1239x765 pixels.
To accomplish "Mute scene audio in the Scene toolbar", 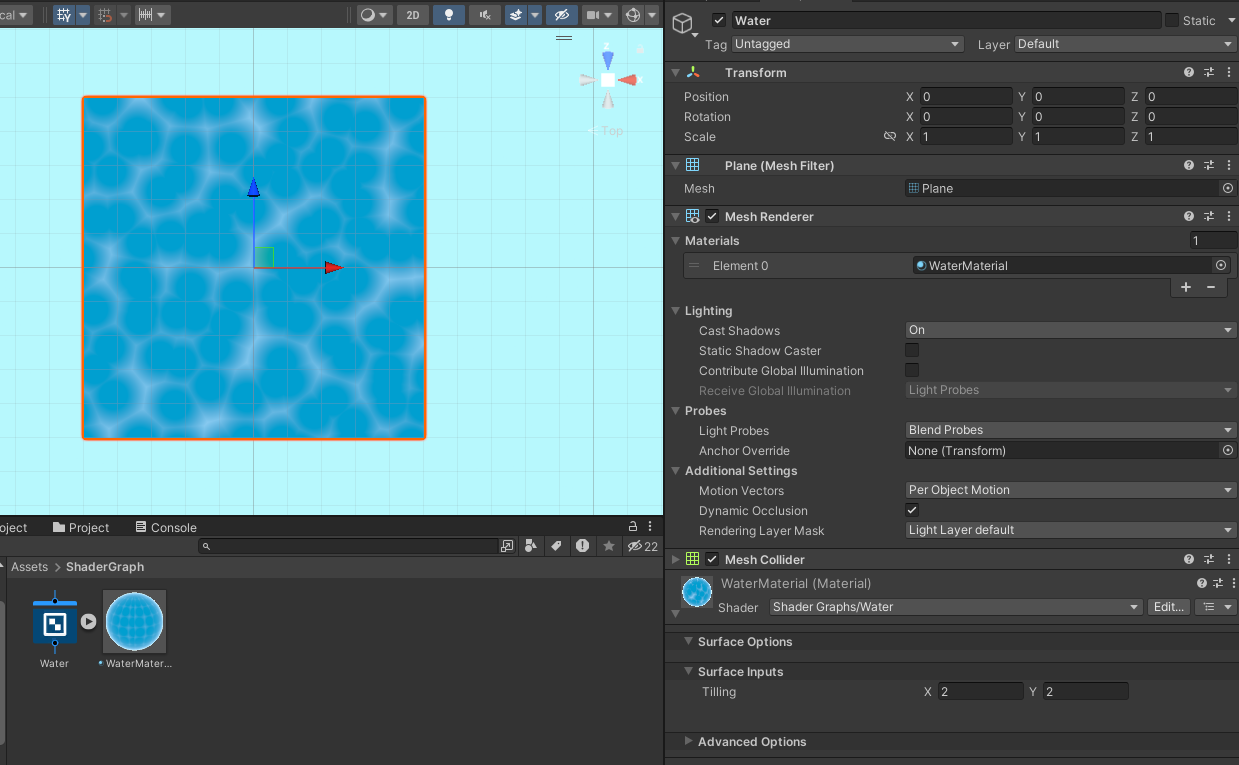I will click(484, 14).
